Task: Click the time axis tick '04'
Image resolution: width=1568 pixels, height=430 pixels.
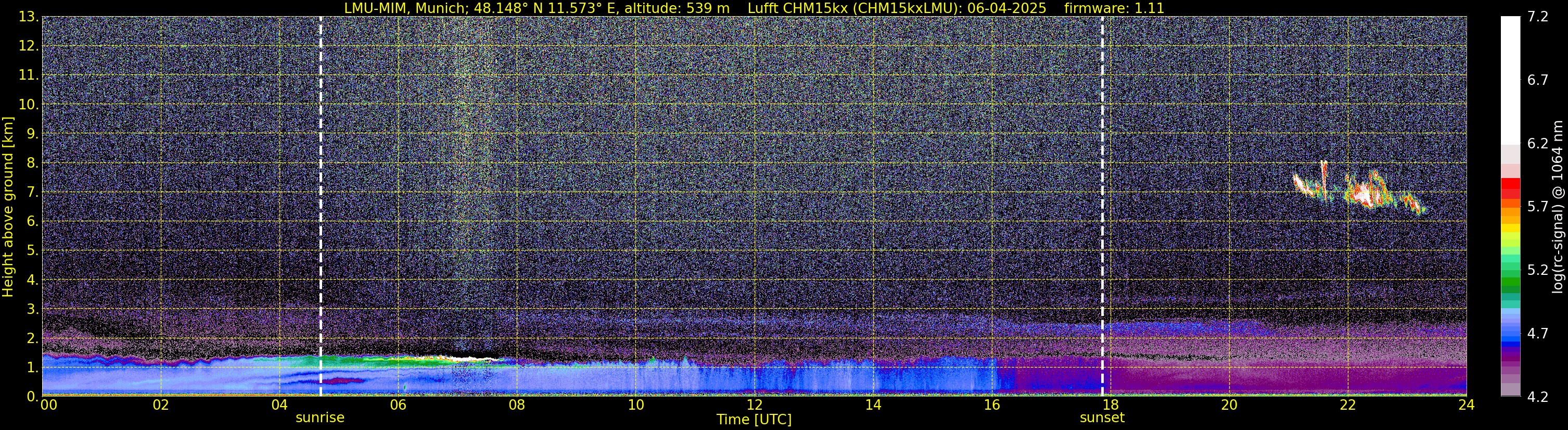Action: click(279, 405)
